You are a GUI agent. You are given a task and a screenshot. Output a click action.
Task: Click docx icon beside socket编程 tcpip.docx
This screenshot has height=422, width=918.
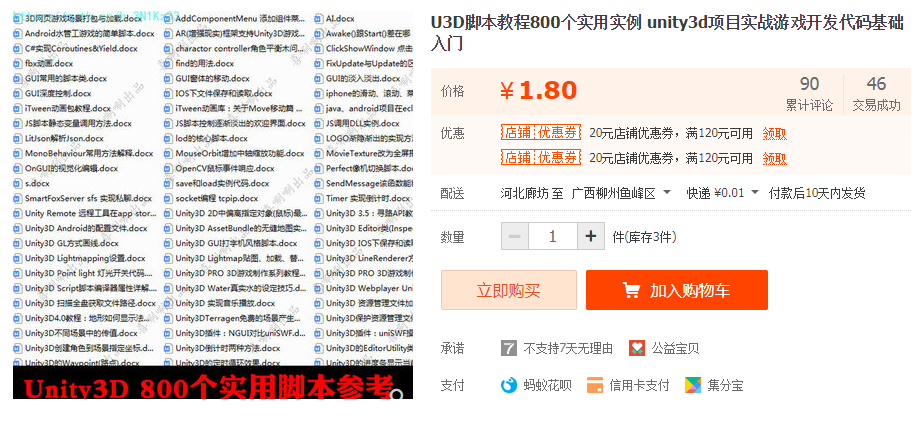(168, 198)
